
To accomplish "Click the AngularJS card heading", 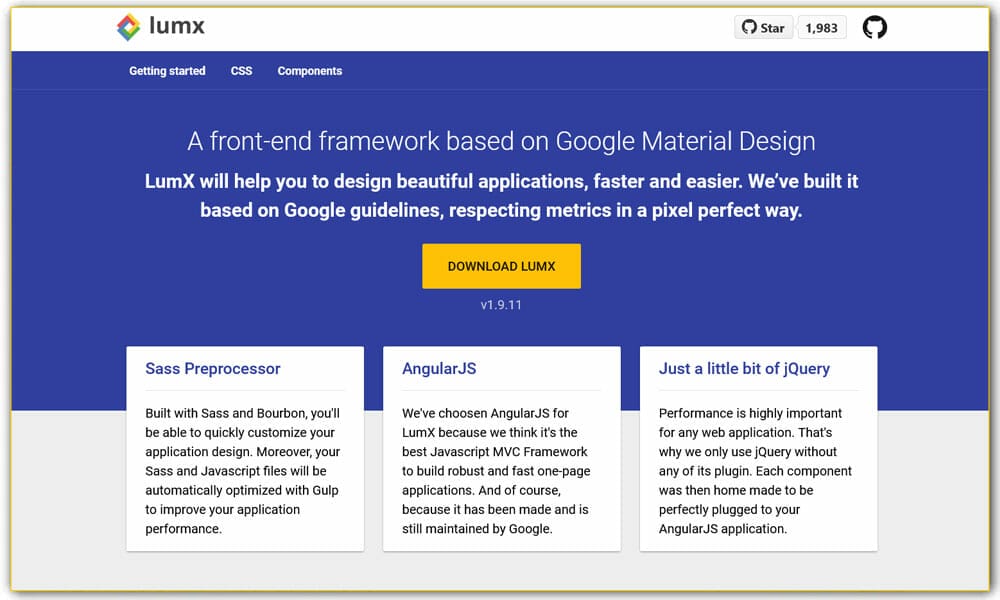I will click(x=439, y=369).
